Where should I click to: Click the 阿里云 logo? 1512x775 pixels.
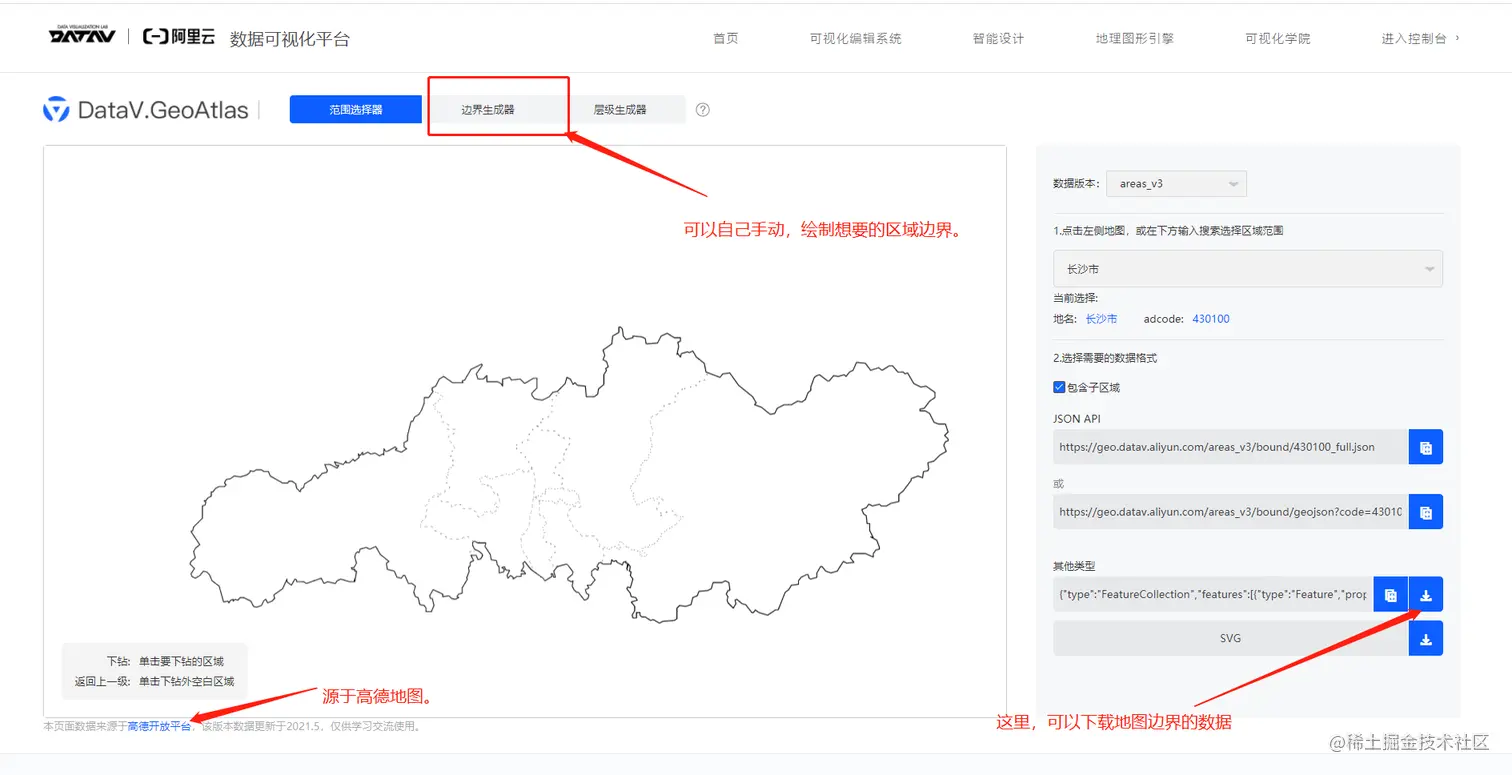coord(179,37)
